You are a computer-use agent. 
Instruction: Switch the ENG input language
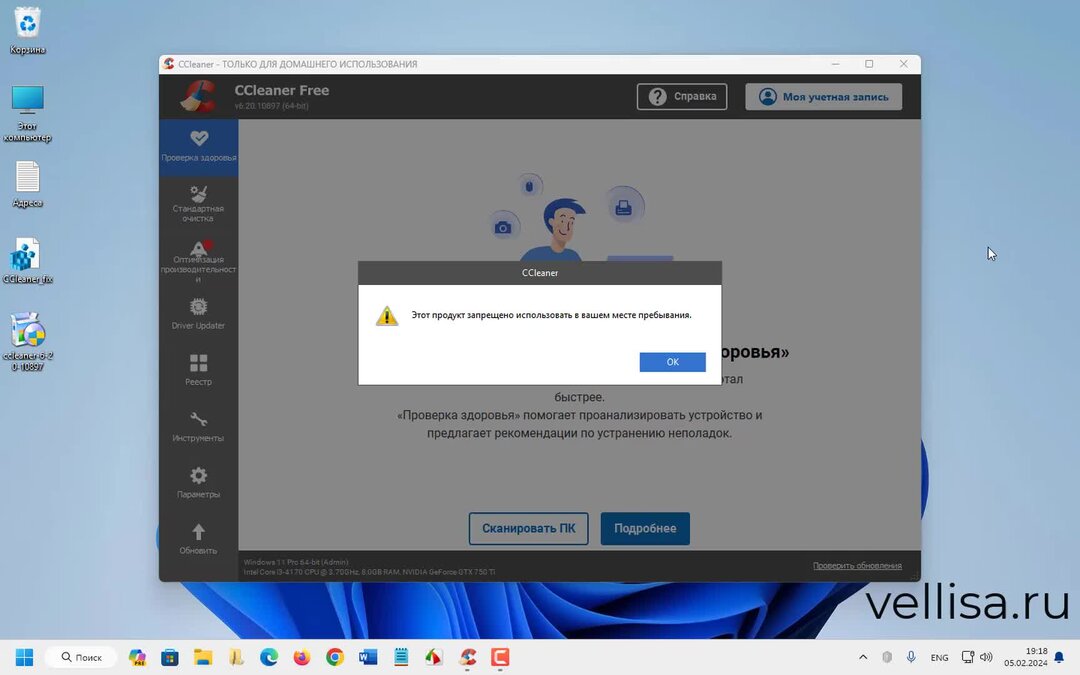click(939, 658)
